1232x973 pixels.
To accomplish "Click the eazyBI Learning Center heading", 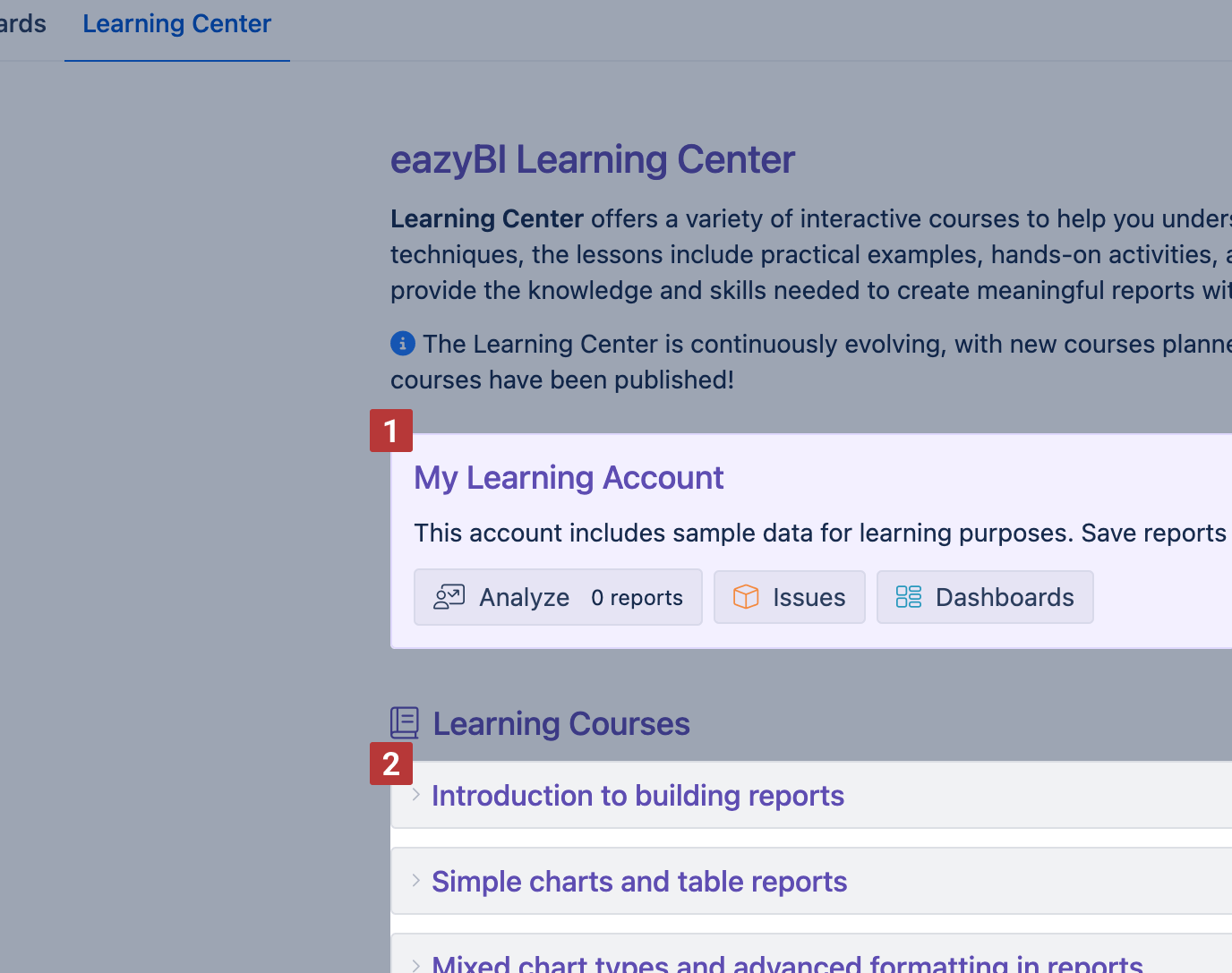I will [x=592, y=160].
